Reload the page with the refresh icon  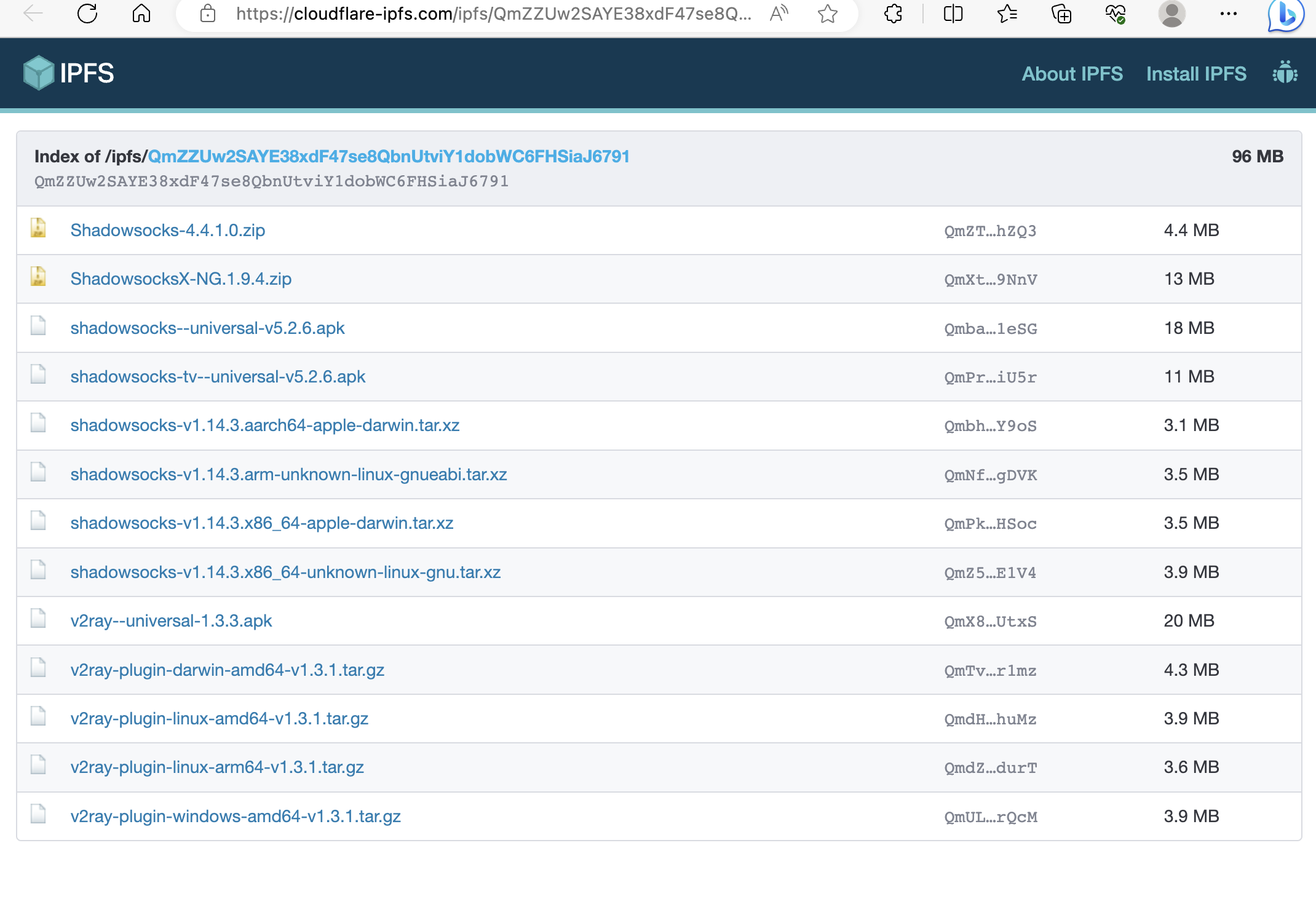(87, 13)
